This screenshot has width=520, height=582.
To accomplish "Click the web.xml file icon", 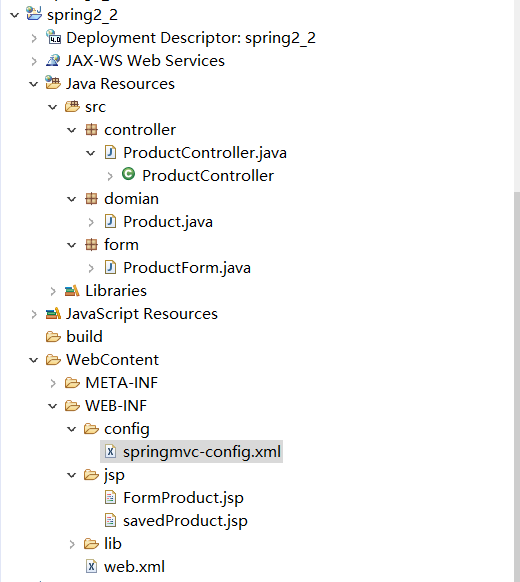I will click(x=91, y=567).
